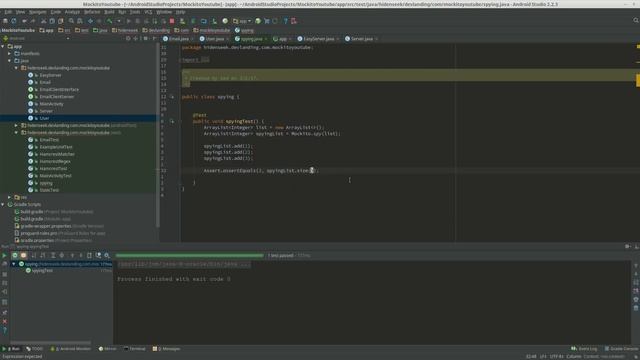This screenshot has width=640, height=360.
Task: Select the EmailClientInterface class in tree
Action: 59,89
